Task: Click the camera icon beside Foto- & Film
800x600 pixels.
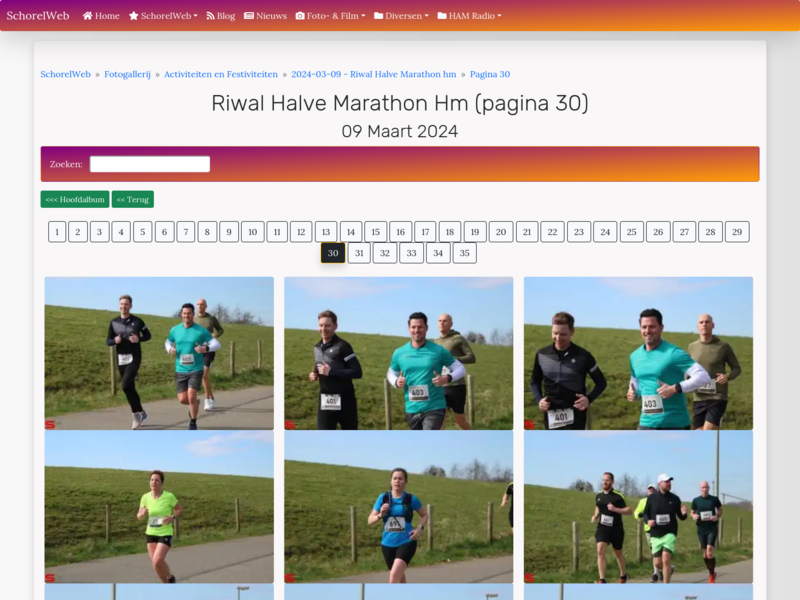Action: (300, 16)
